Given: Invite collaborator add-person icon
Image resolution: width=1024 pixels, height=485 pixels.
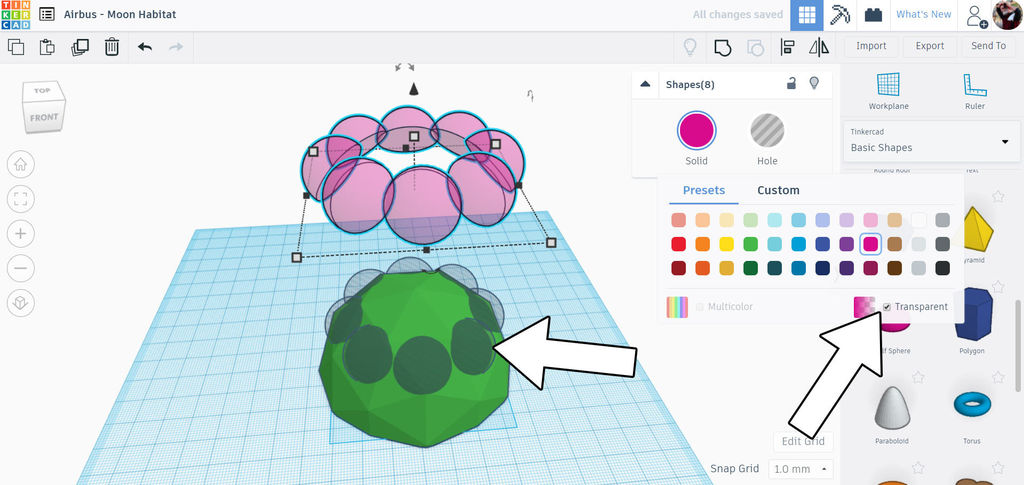Looking at the screenshot, I should (976, 15).
